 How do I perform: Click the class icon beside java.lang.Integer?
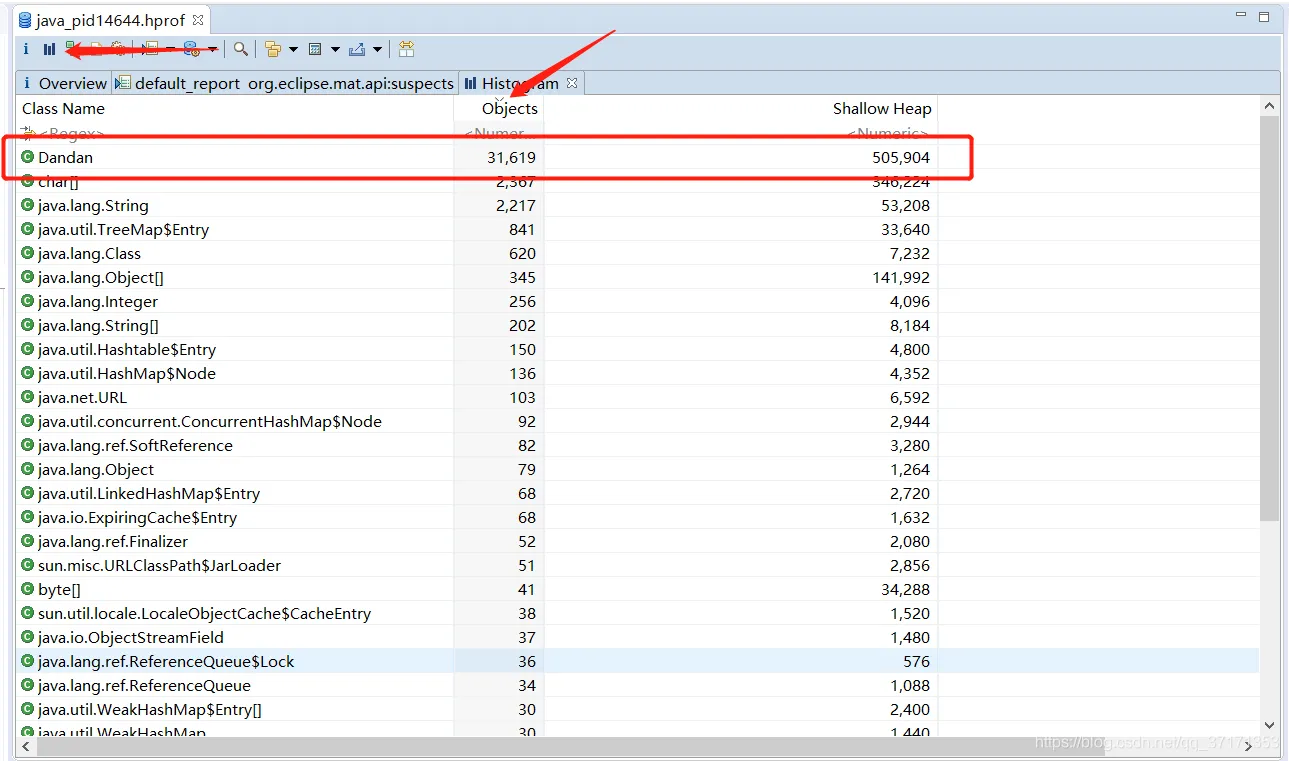point(28,301)
